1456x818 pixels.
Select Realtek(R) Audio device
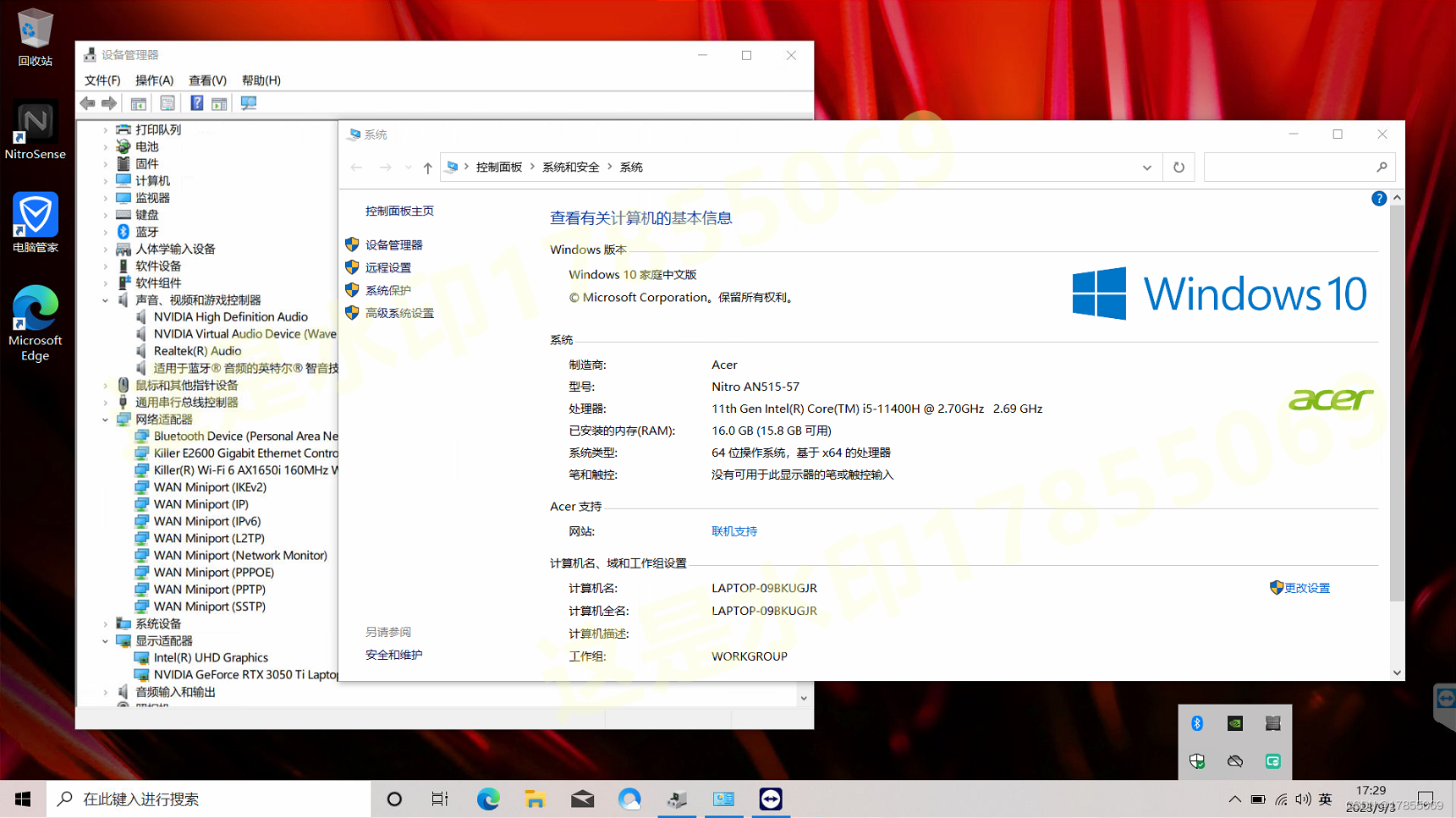click(x=189, y=351)
